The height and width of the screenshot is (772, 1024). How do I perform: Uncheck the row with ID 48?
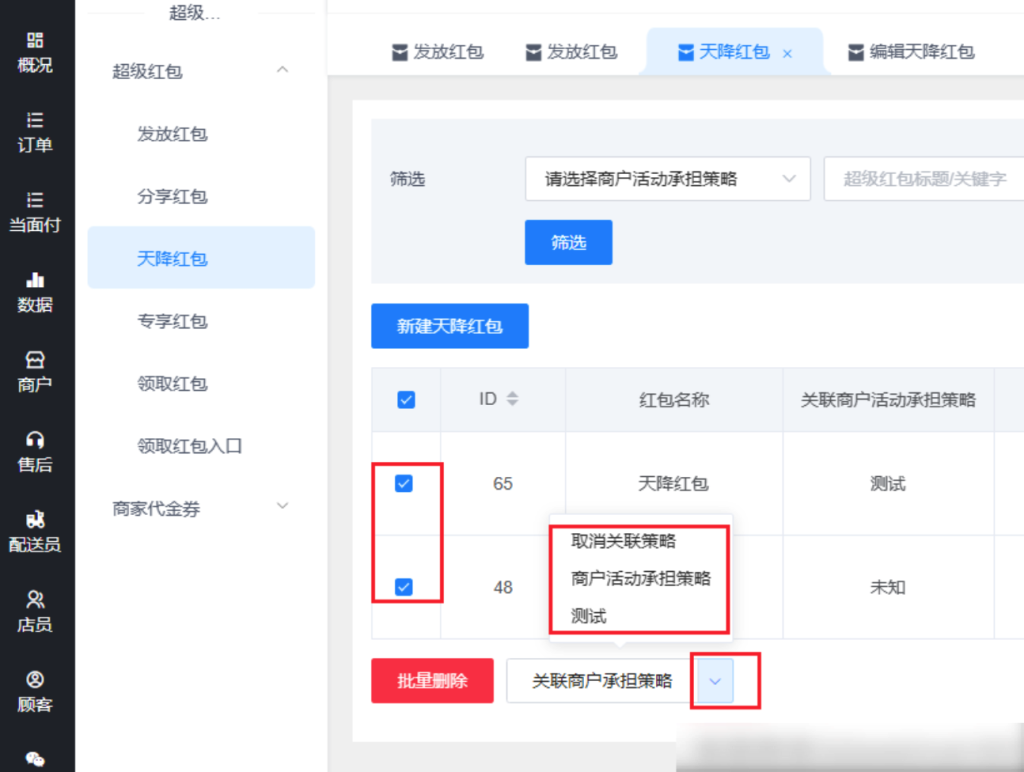tap(404, 587)
